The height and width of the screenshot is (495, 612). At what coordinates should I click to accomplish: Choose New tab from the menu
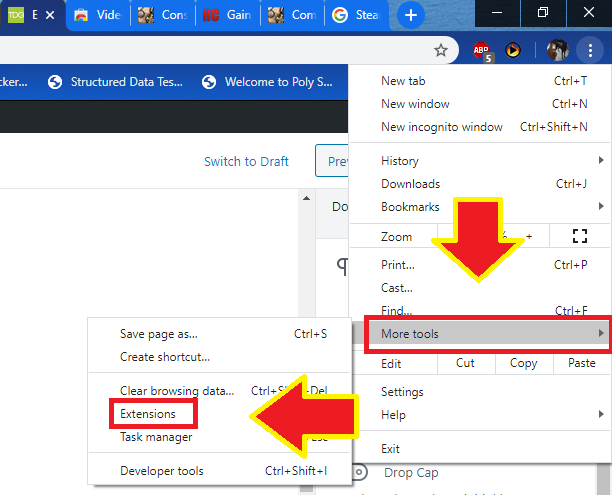[x=480, y=81]
